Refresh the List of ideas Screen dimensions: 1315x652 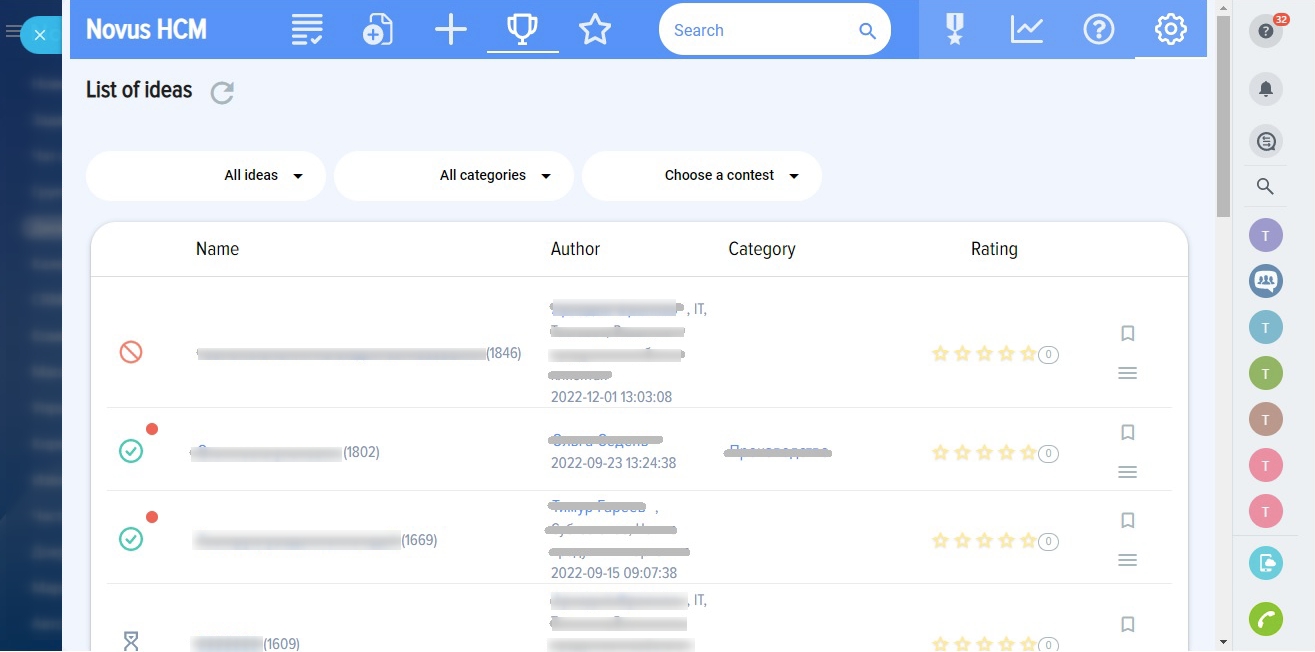222,93
